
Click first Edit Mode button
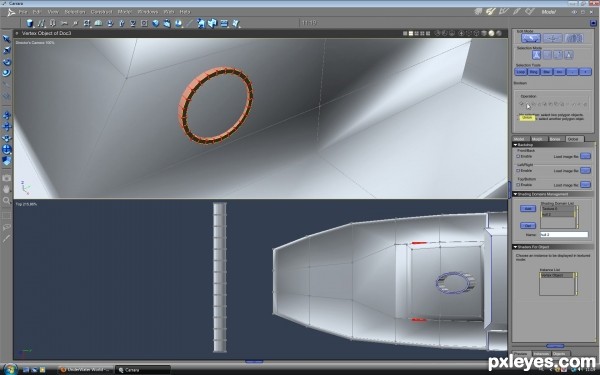pyautogui.click(x=531, y=38)
